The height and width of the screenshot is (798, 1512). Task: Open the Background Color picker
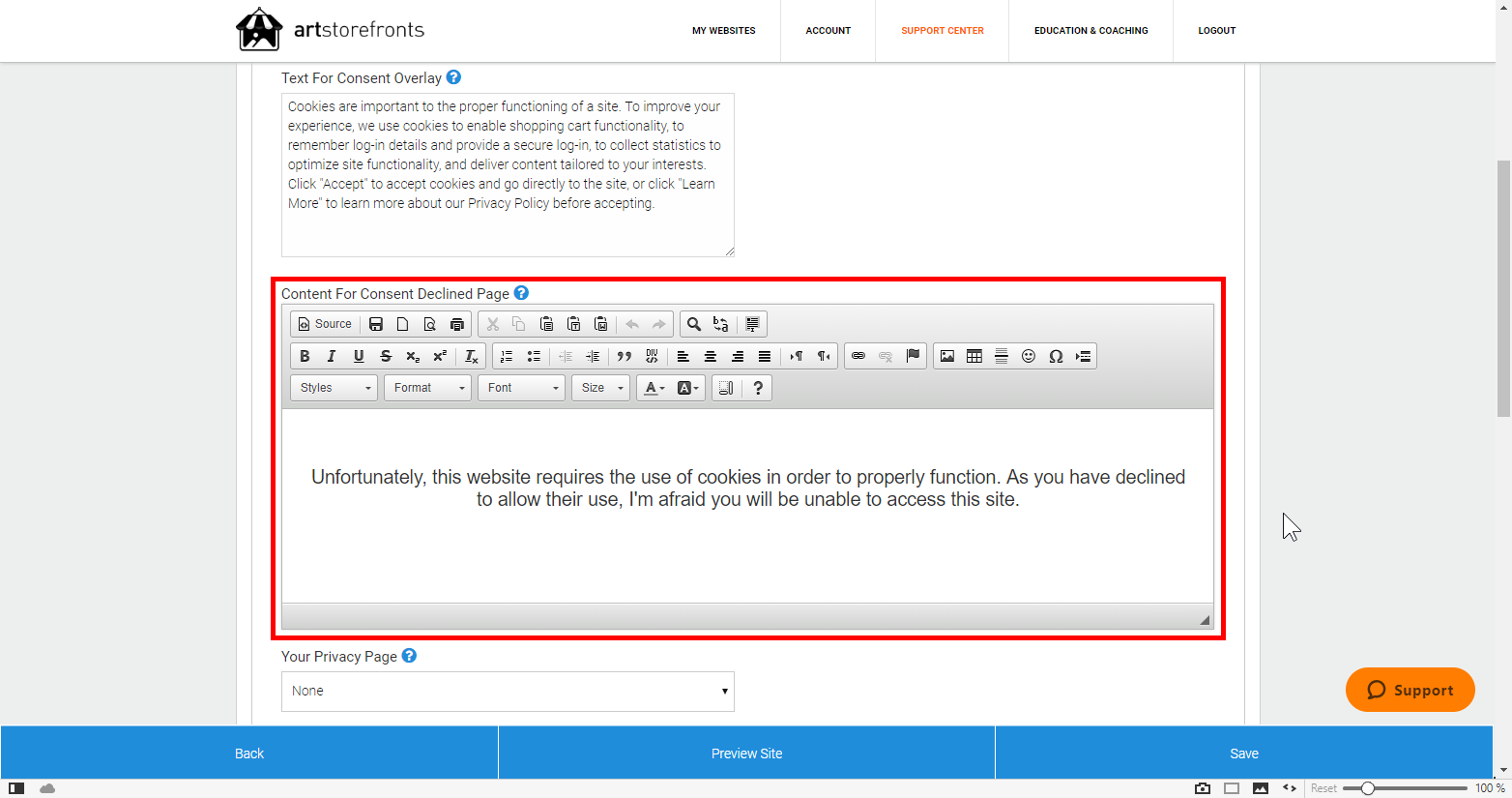click(x=688, y=388)
